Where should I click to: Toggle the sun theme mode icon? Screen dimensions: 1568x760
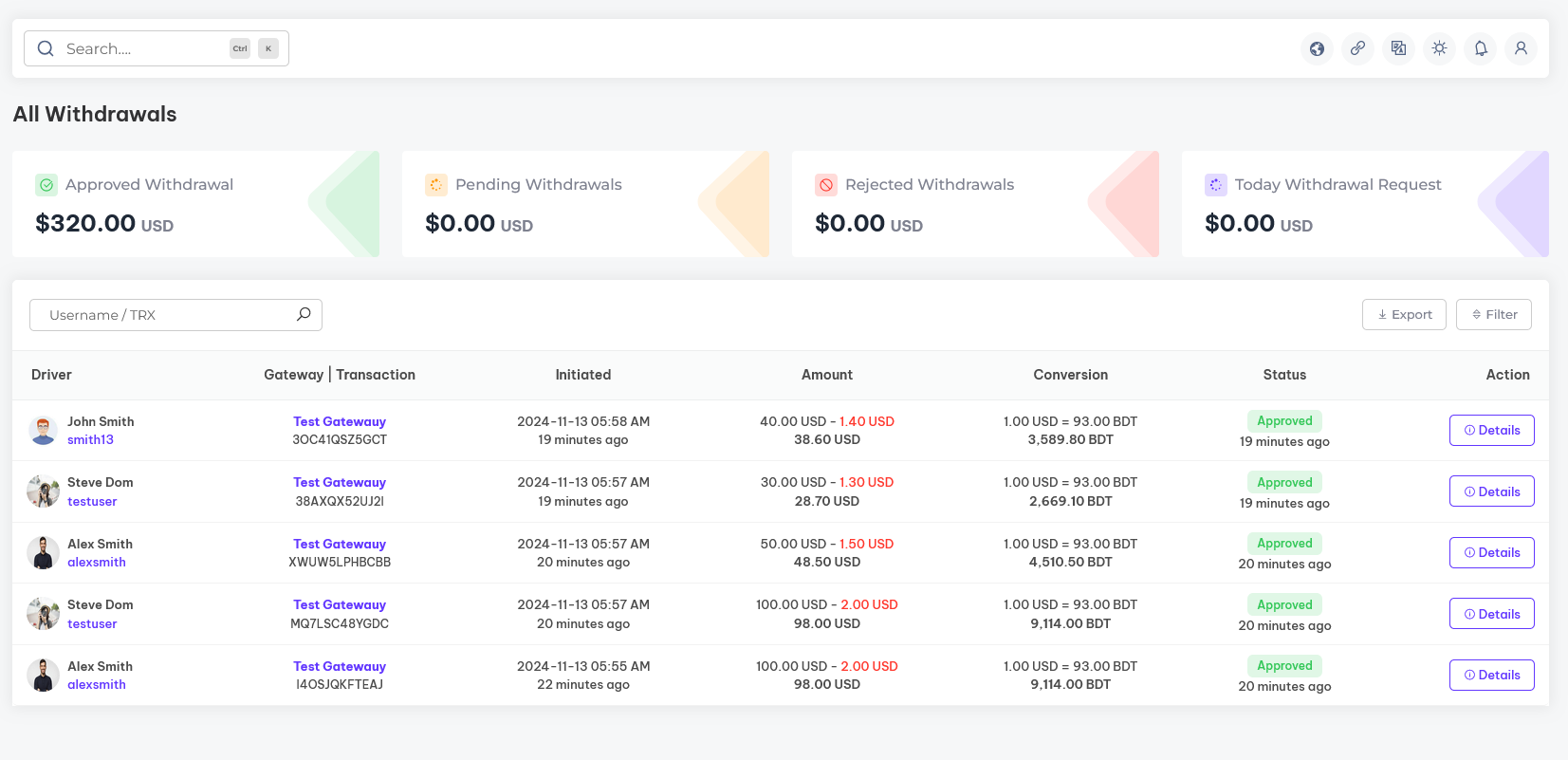click(x=1439, y=48)
